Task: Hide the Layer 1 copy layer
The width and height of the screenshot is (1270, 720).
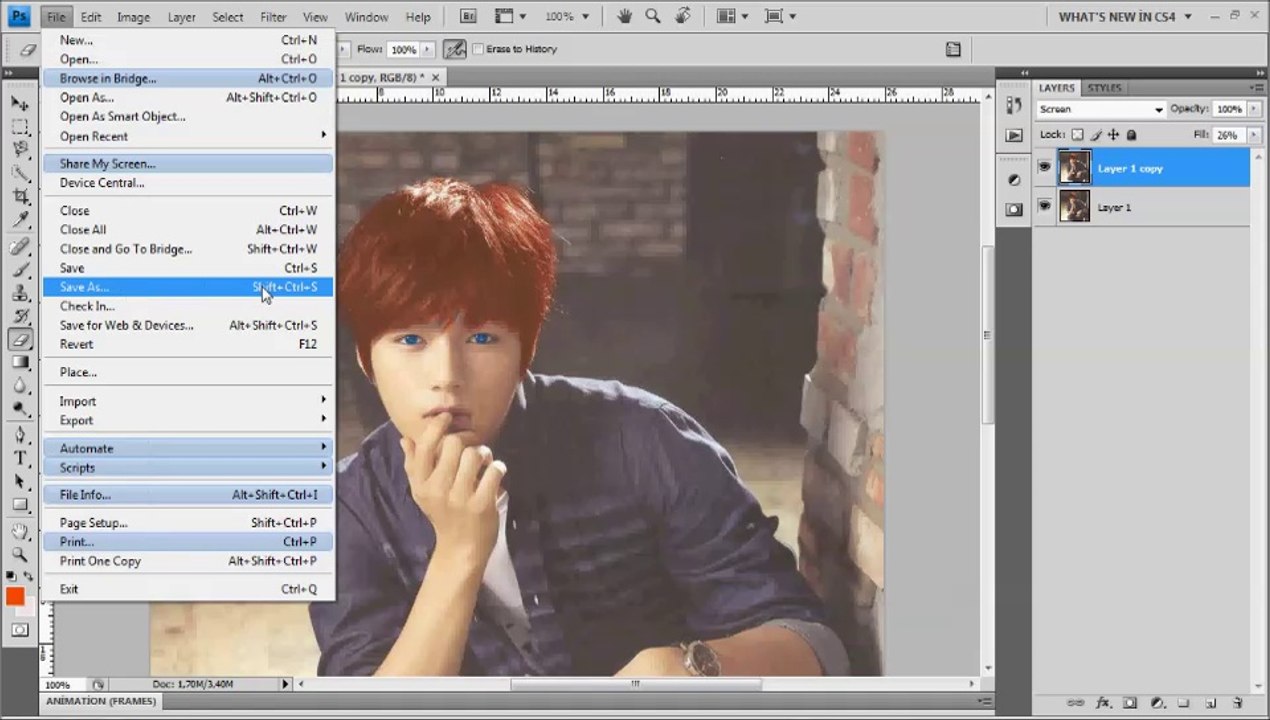Action: tap(1044, 168)
